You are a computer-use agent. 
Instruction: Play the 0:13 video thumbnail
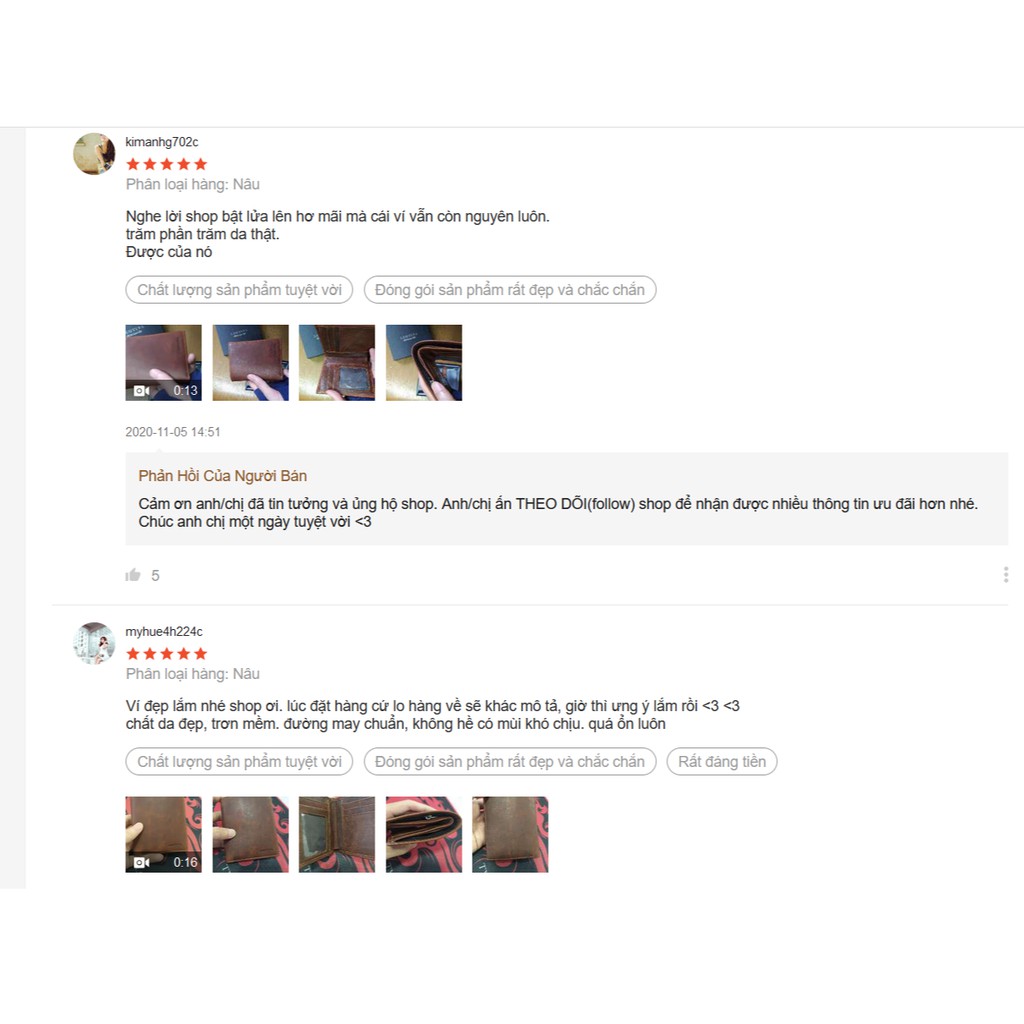pos(163,362)
